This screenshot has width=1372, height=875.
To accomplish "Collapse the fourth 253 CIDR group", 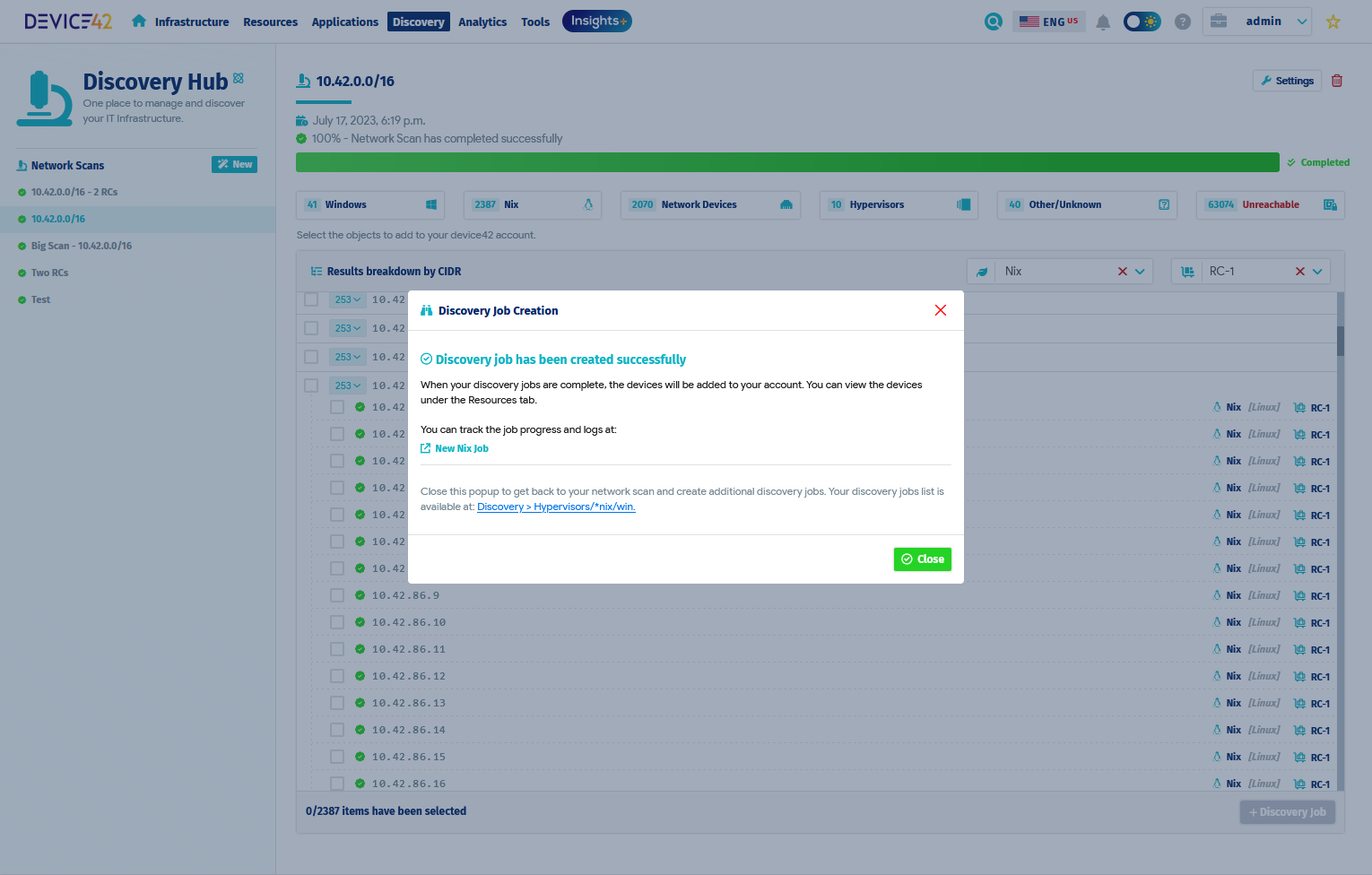I will point(347,386).
